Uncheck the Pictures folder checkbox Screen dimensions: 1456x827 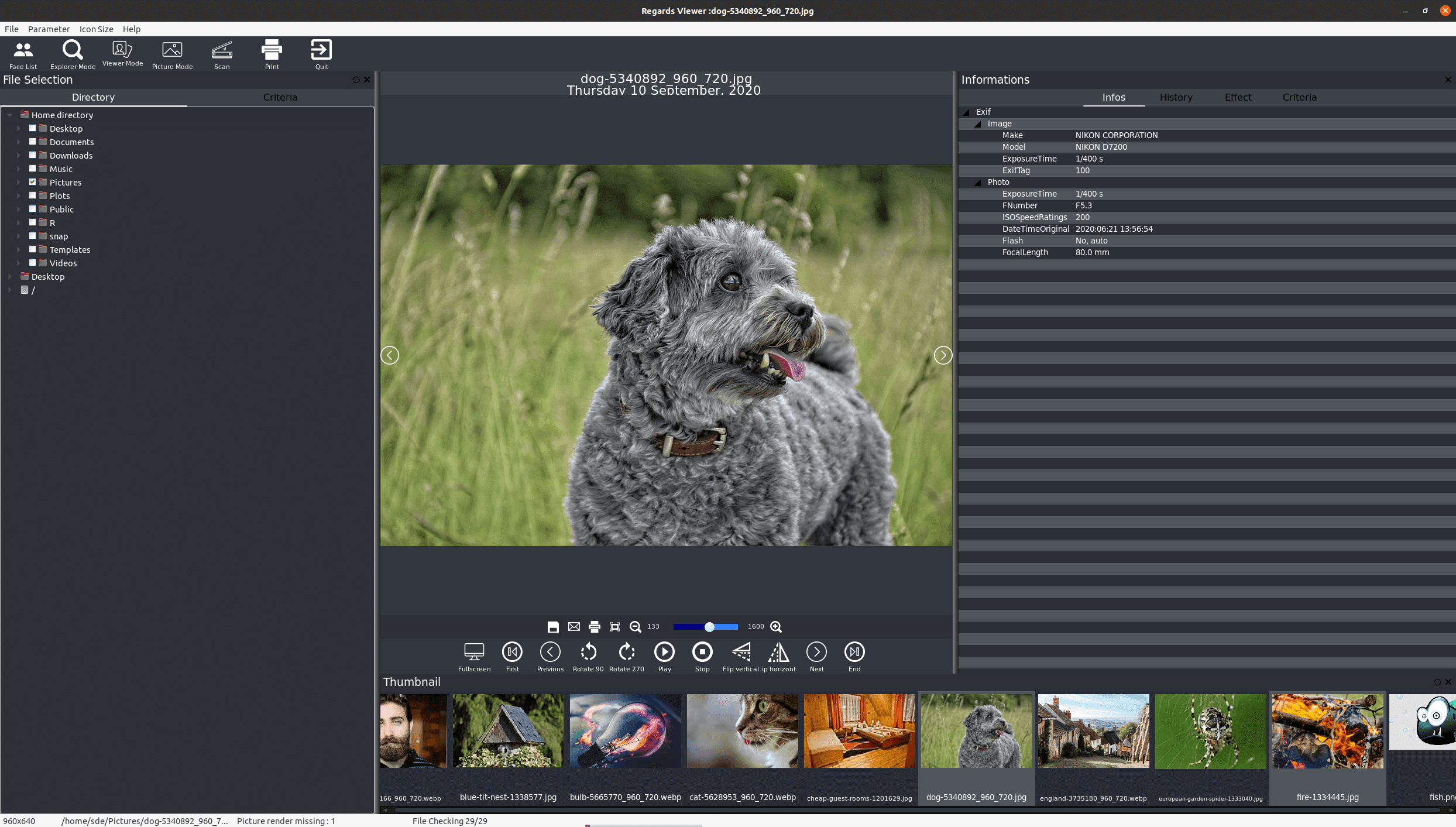point(33,182)
